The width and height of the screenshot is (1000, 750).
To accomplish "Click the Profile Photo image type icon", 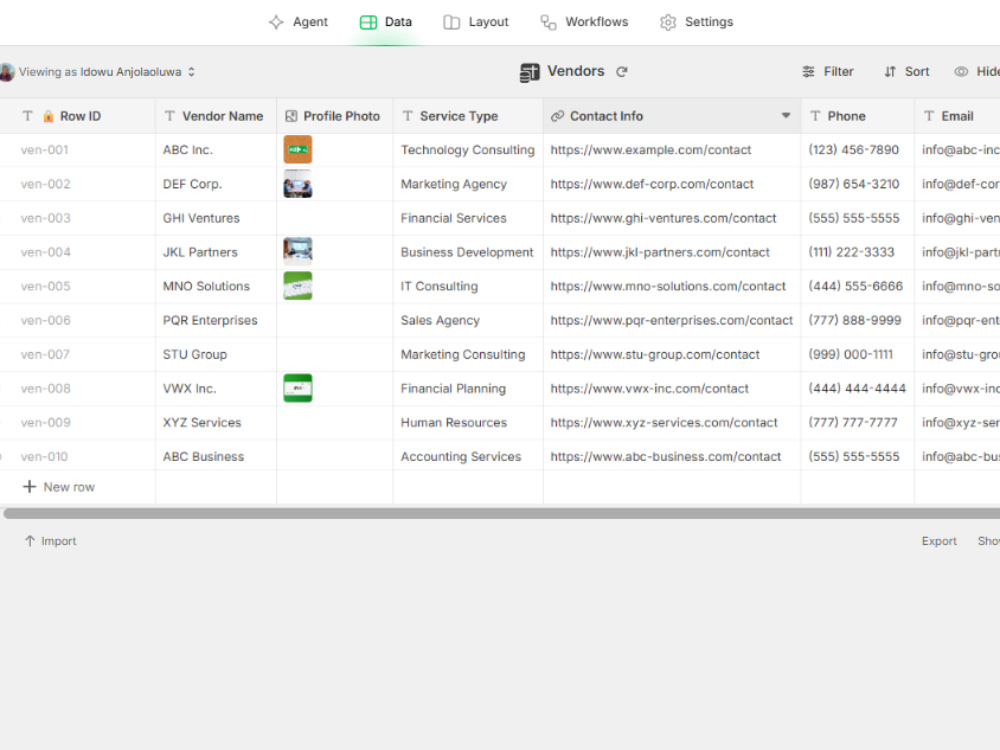I will pos(291,116).
